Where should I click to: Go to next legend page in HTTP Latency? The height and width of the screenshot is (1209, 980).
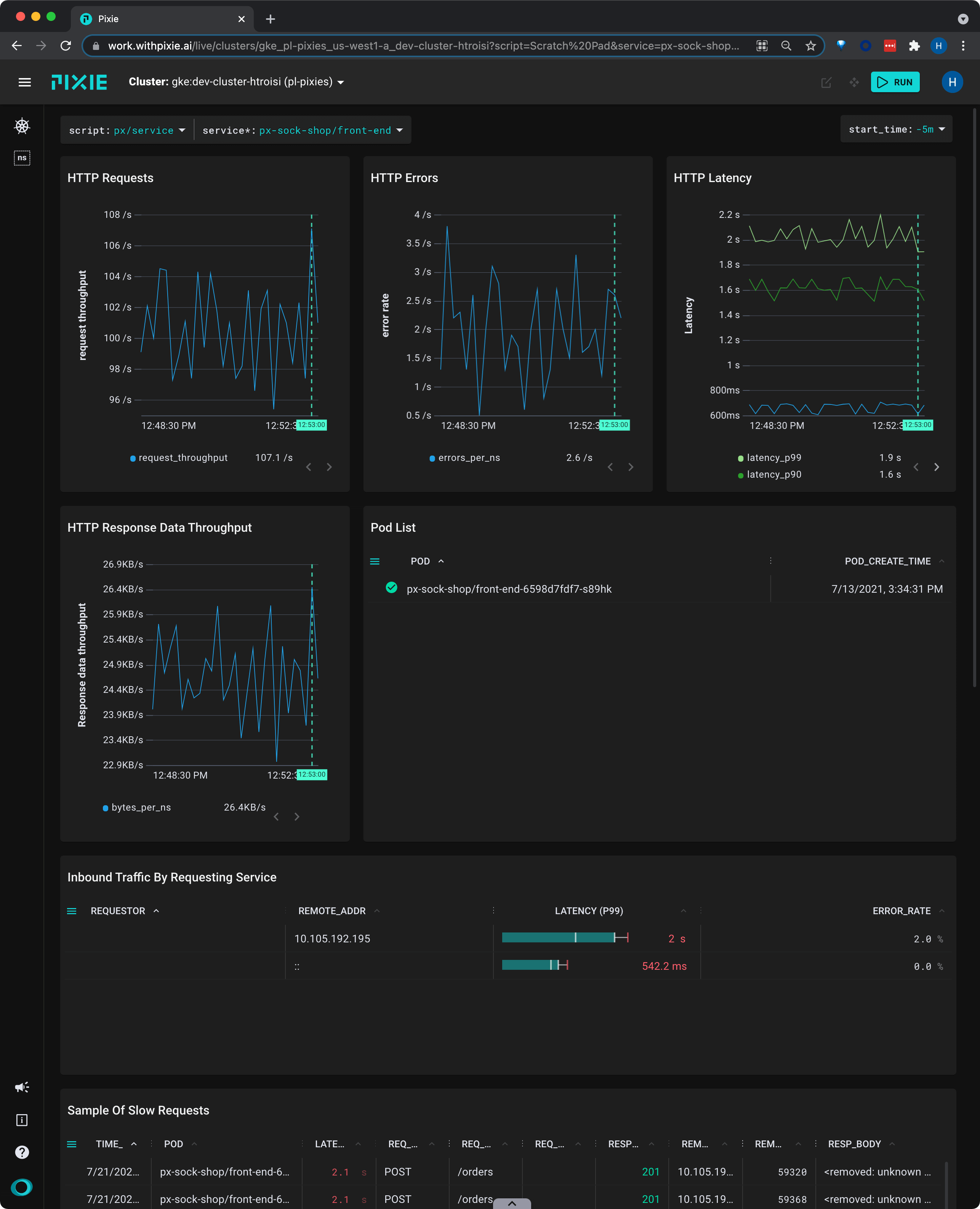(x=937, y=467)
